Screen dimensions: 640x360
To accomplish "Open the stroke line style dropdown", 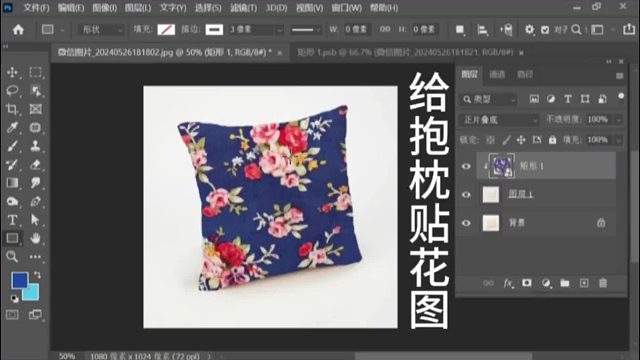I will (306, 30).
